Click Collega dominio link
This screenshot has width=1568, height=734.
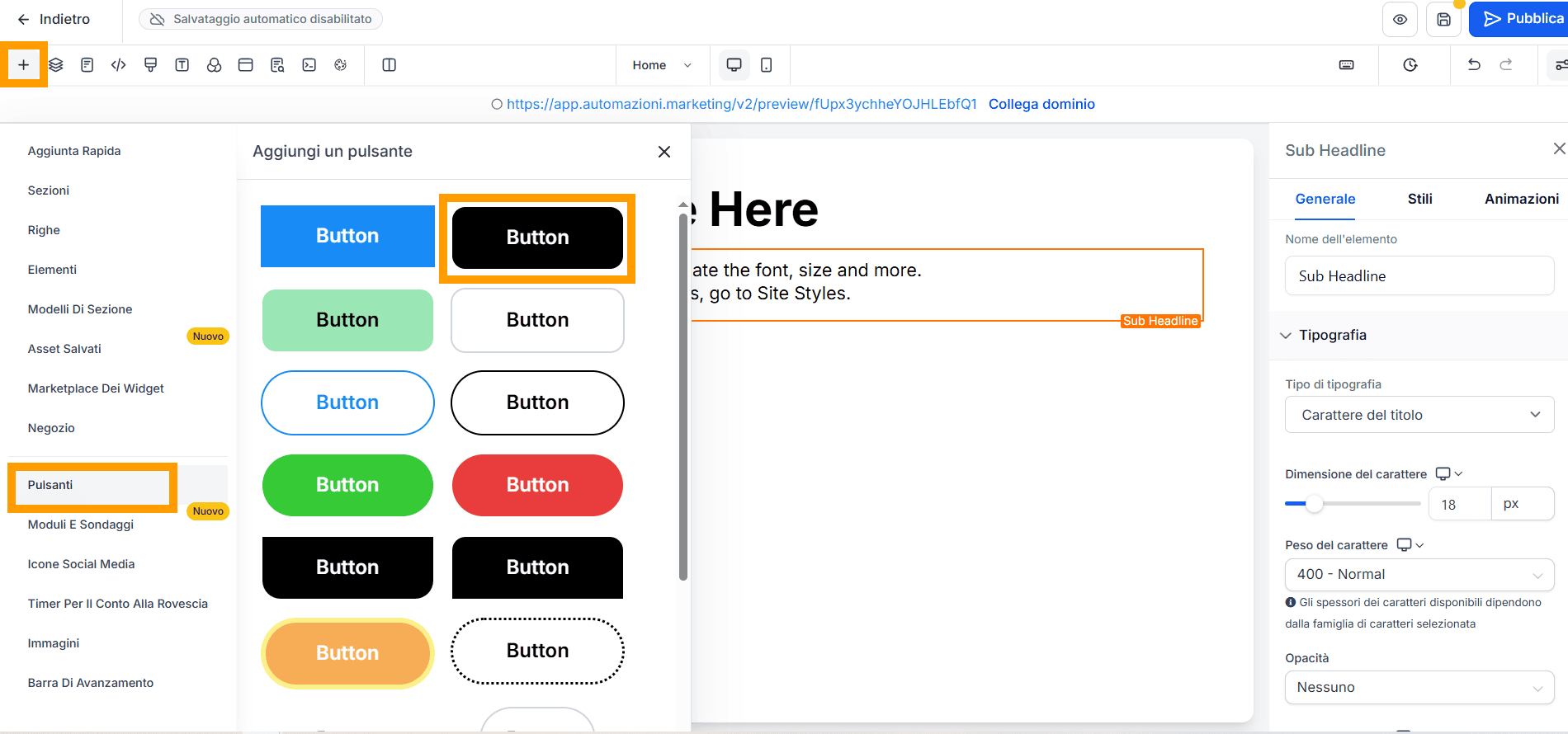coord(1041,104)
